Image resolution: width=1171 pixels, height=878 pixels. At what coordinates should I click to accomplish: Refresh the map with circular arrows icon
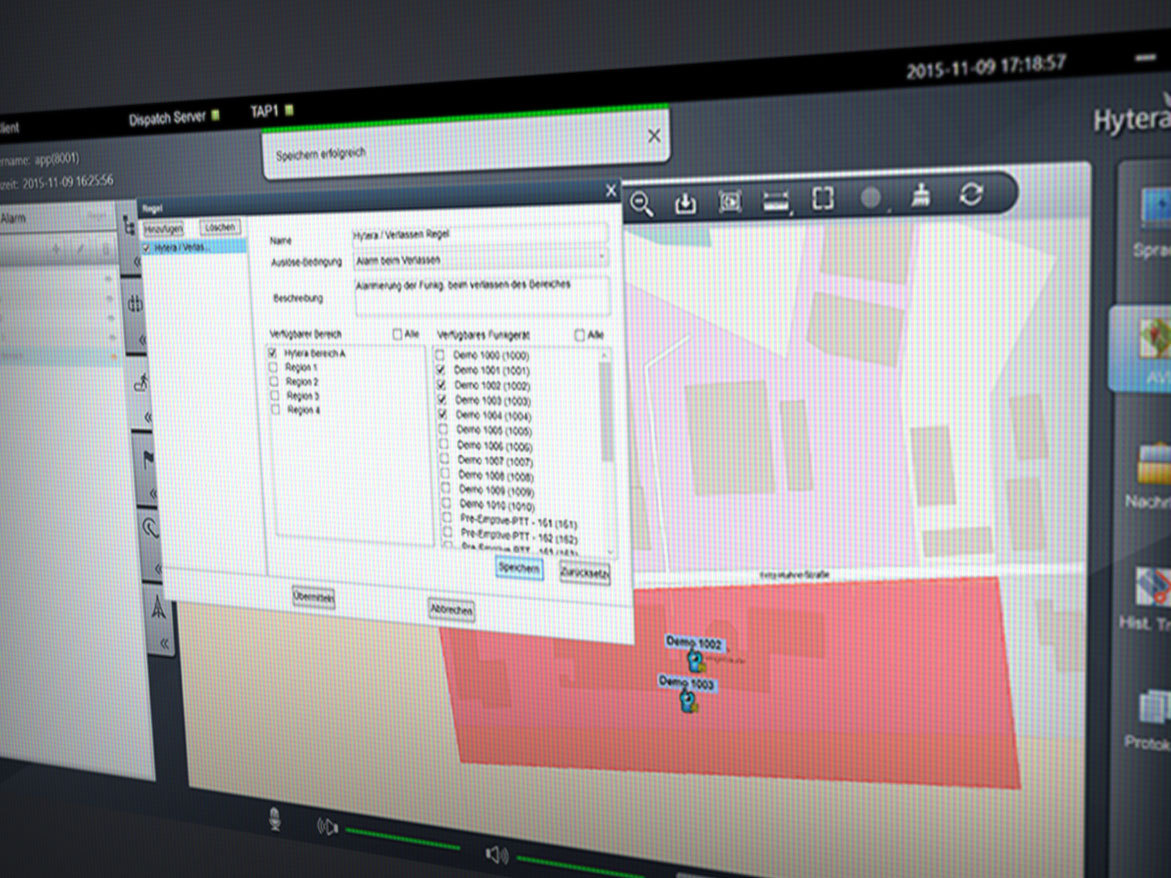click(970, 194)
